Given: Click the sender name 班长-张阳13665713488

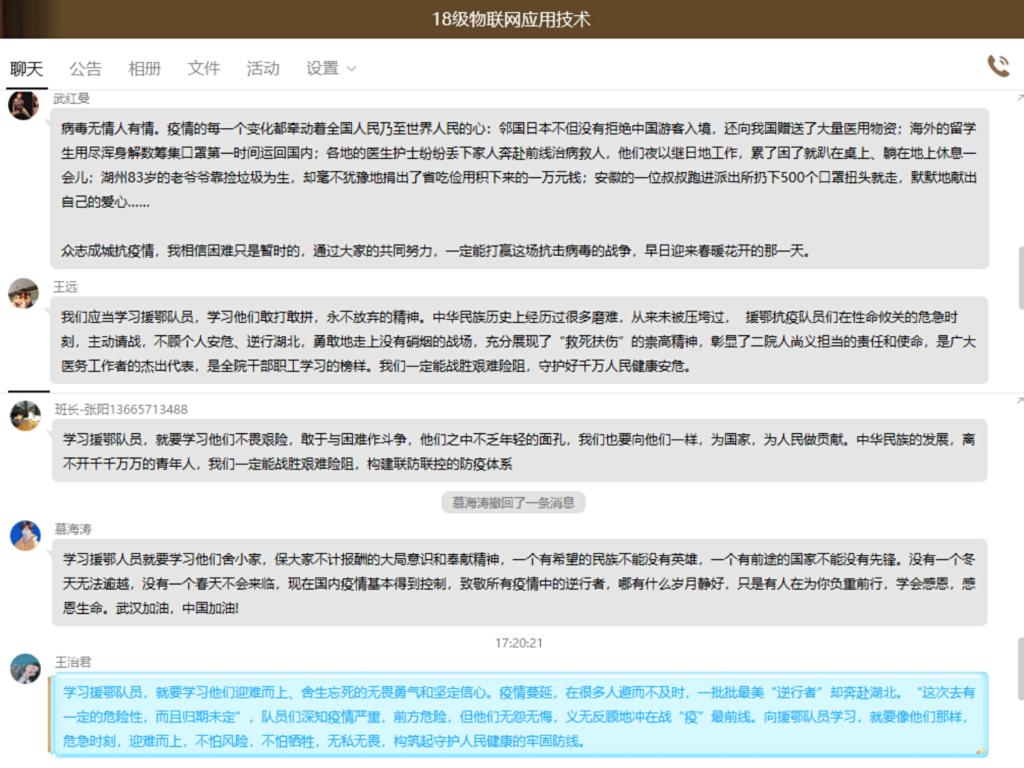Looking at the screenshot, I should click(121, 409).
